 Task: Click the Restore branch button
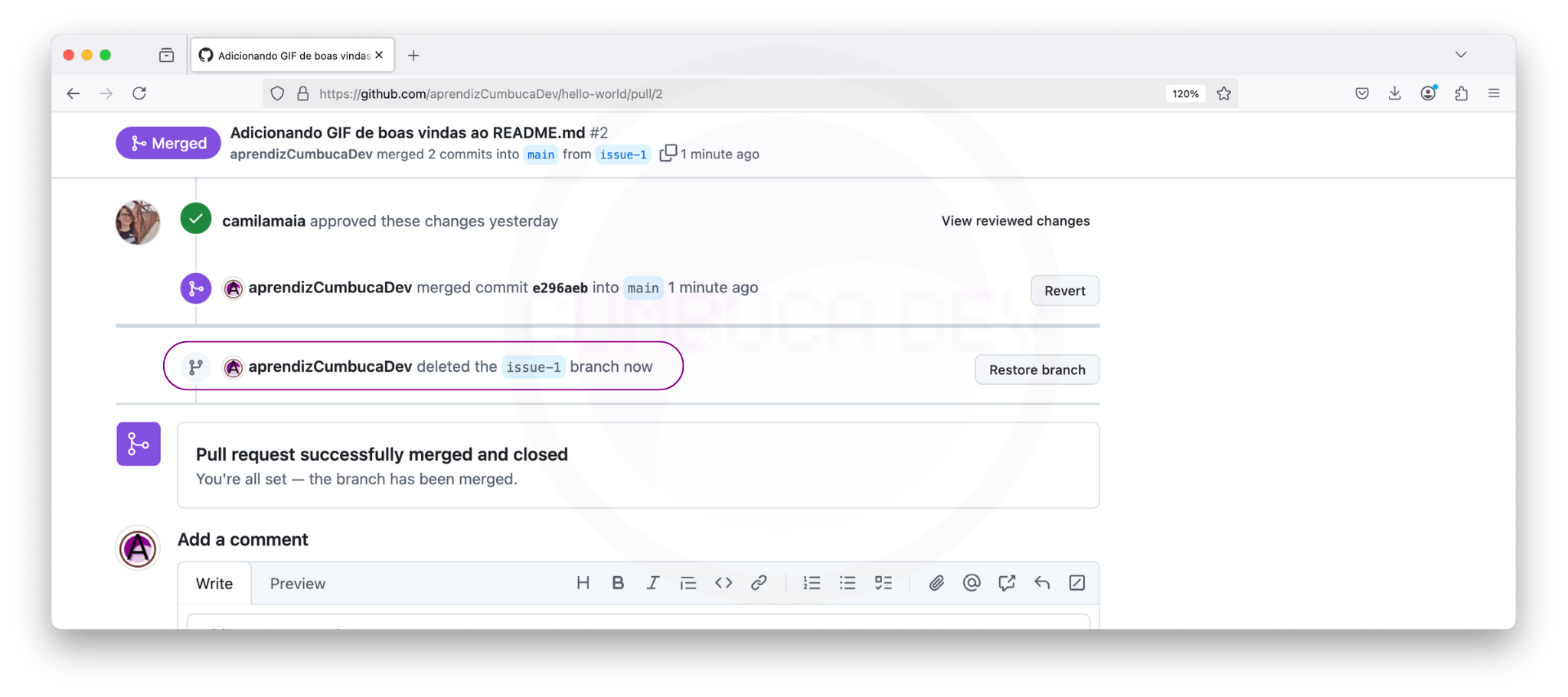click(x=1037, y=370)
